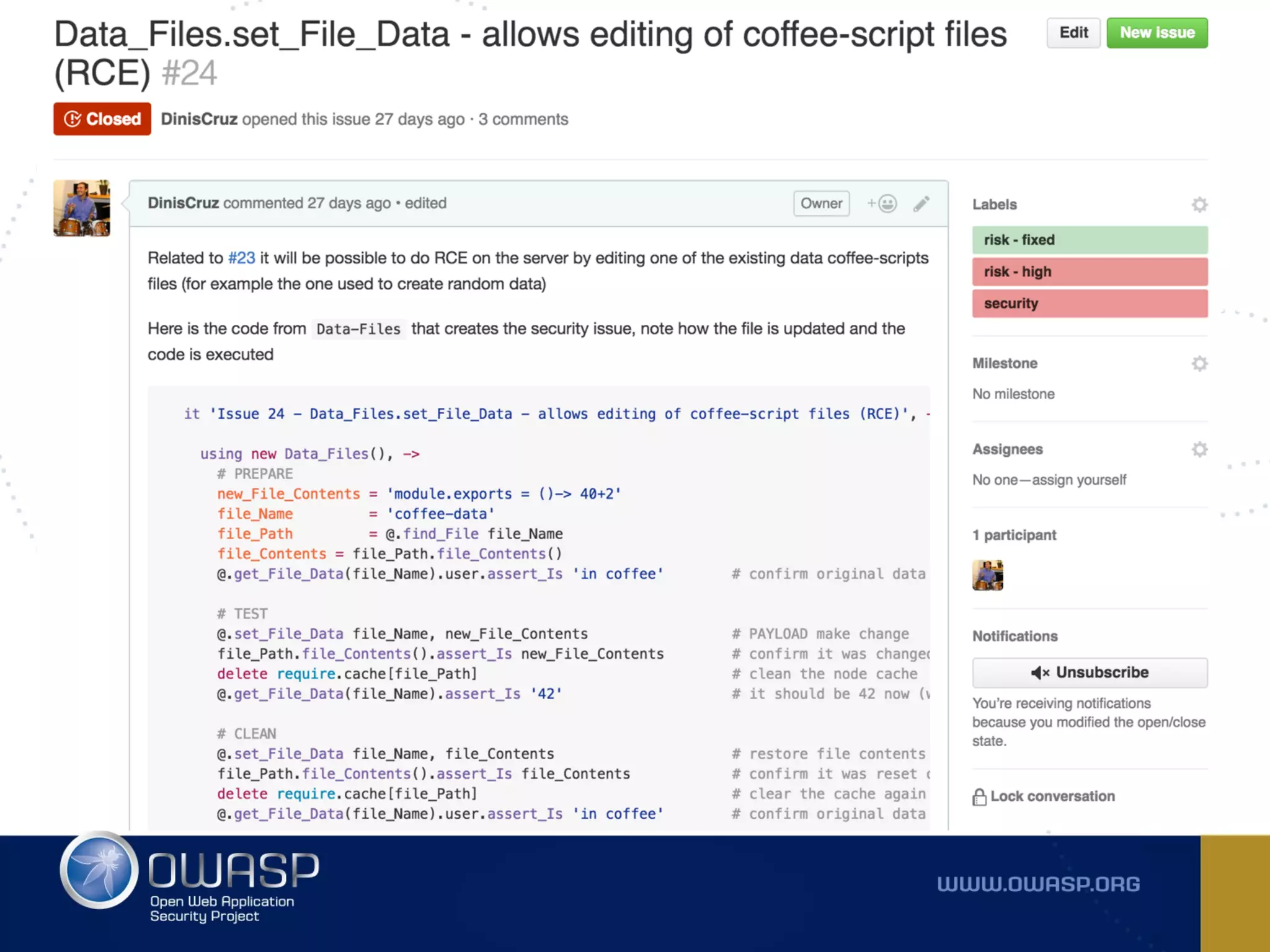Open the Milestone gear settings
The width and height of the screenshot is (1270, 952).
pyautogui.click(x=1199, y=363)
